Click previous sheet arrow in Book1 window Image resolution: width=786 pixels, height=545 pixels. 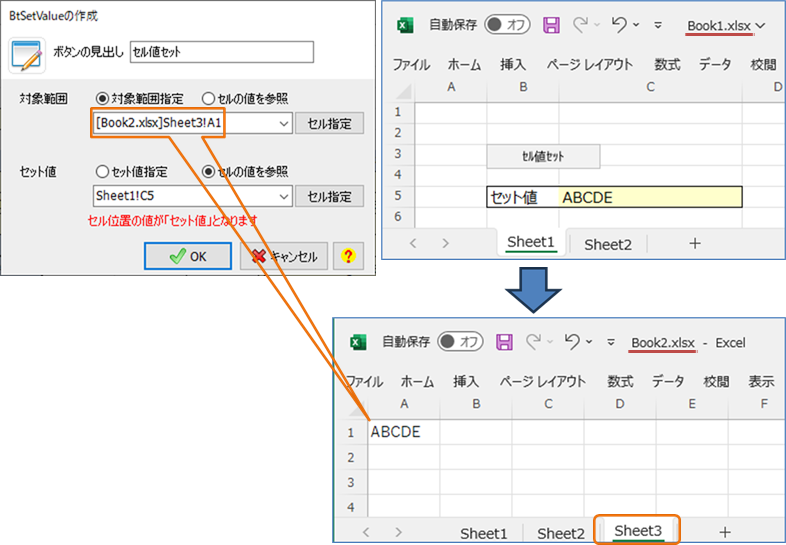pos(413,244)
